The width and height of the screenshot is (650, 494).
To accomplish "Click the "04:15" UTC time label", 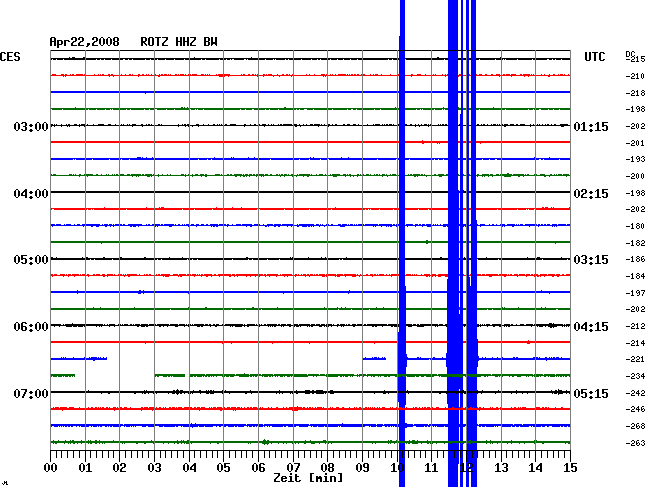I will point(591,327).
